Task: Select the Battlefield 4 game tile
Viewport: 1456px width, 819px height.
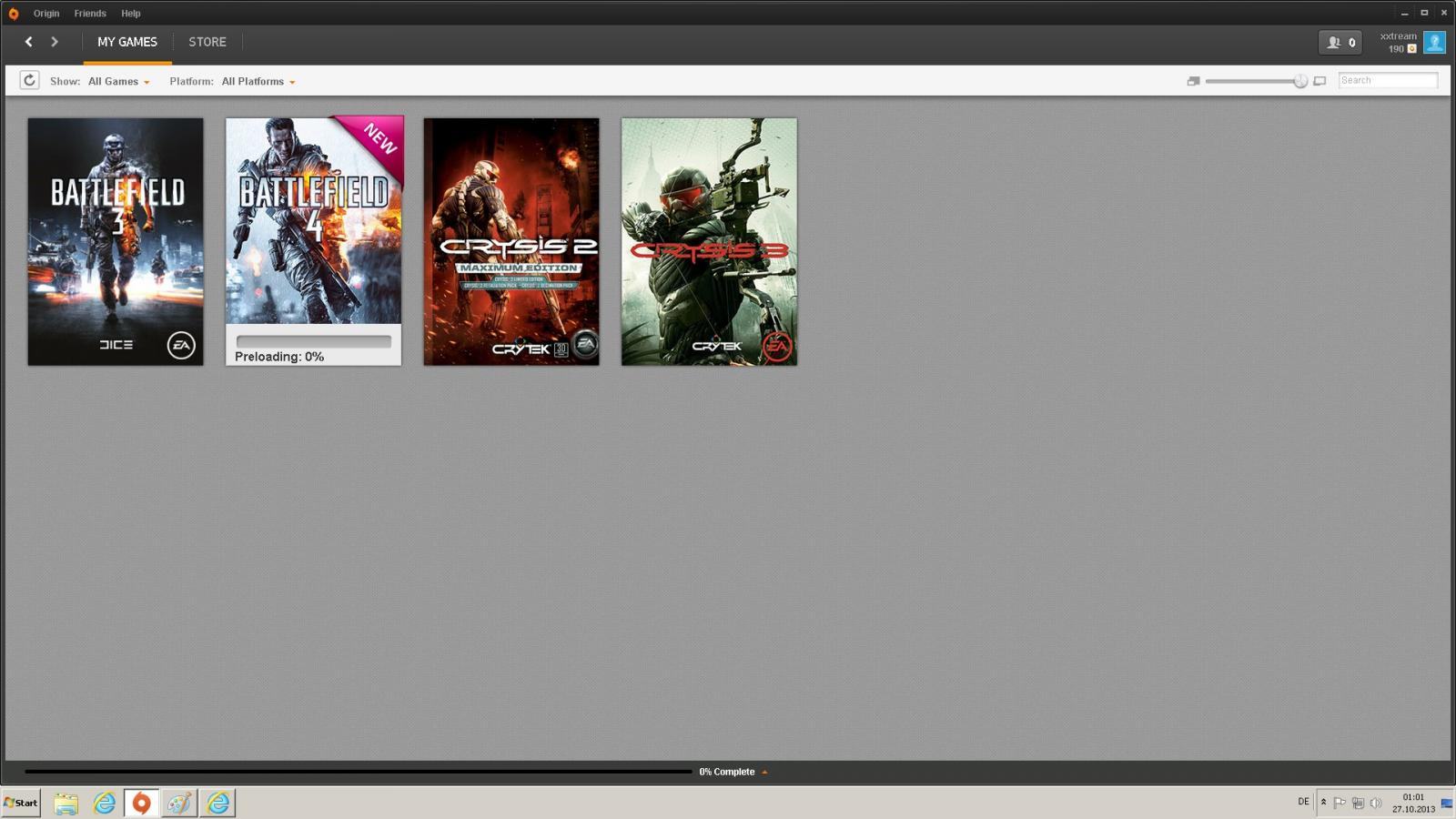Action: (314, 241)
